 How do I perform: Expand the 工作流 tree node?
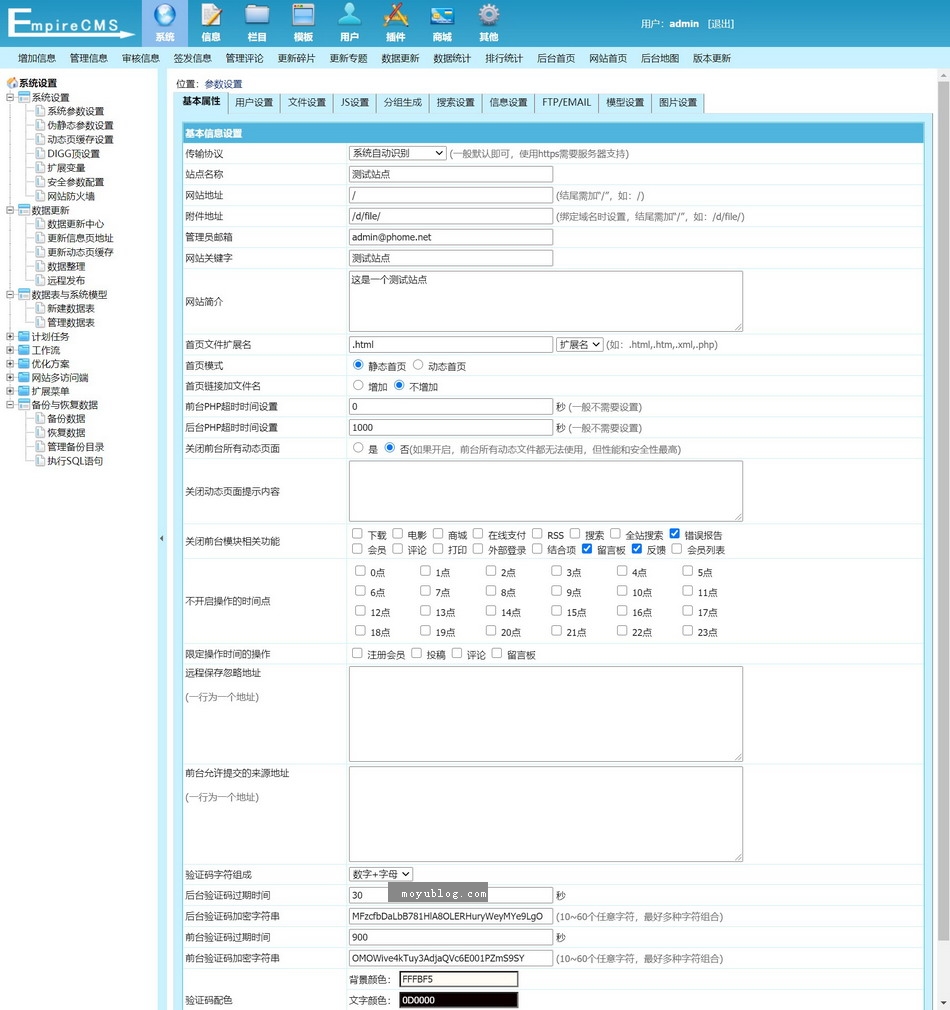pyautogui.click(x=10, y=350)
